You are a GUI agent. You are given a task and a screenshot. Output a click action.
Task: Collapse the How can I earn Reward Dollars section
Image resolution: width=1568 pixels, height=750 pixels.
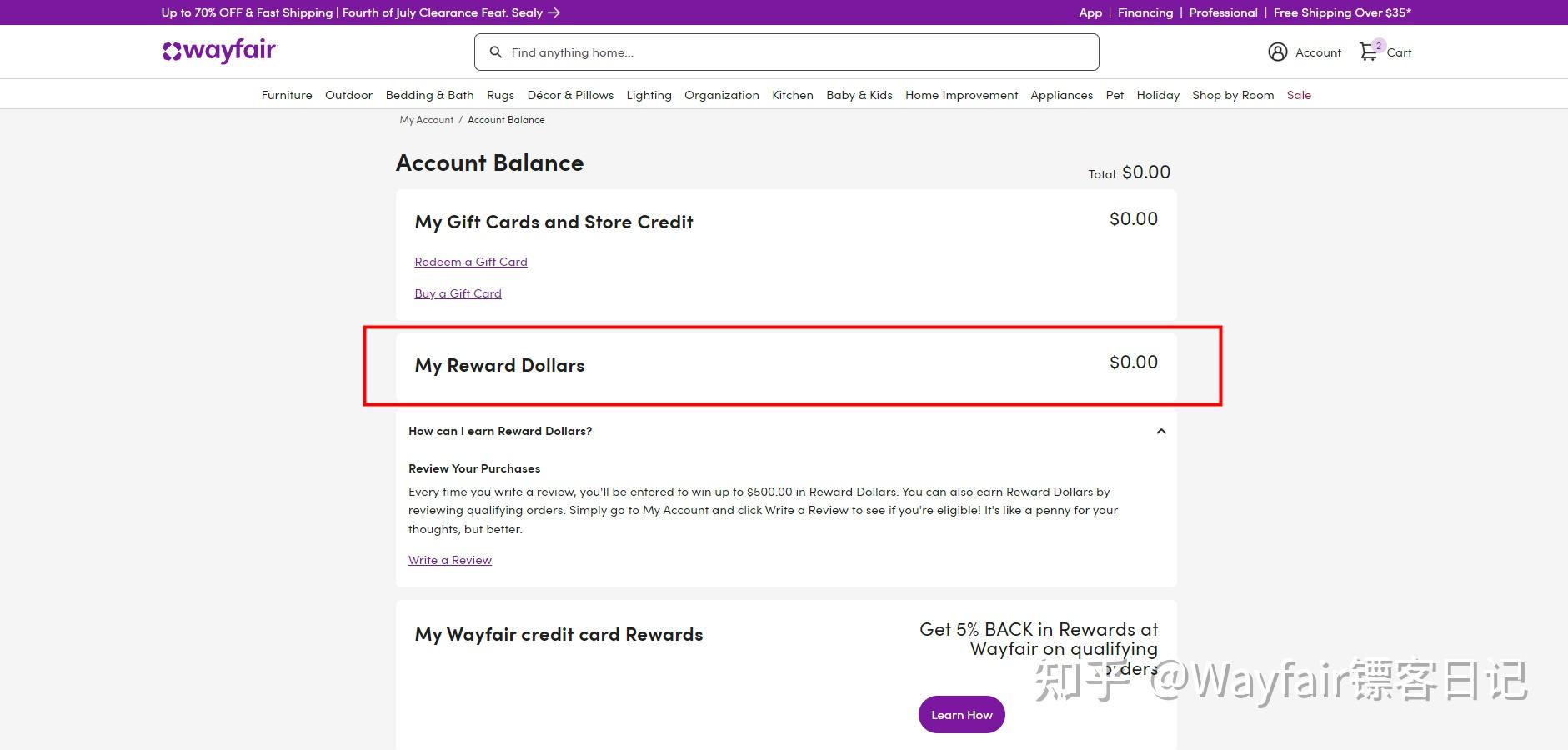pyautogui.click(x=1161, y=431)
